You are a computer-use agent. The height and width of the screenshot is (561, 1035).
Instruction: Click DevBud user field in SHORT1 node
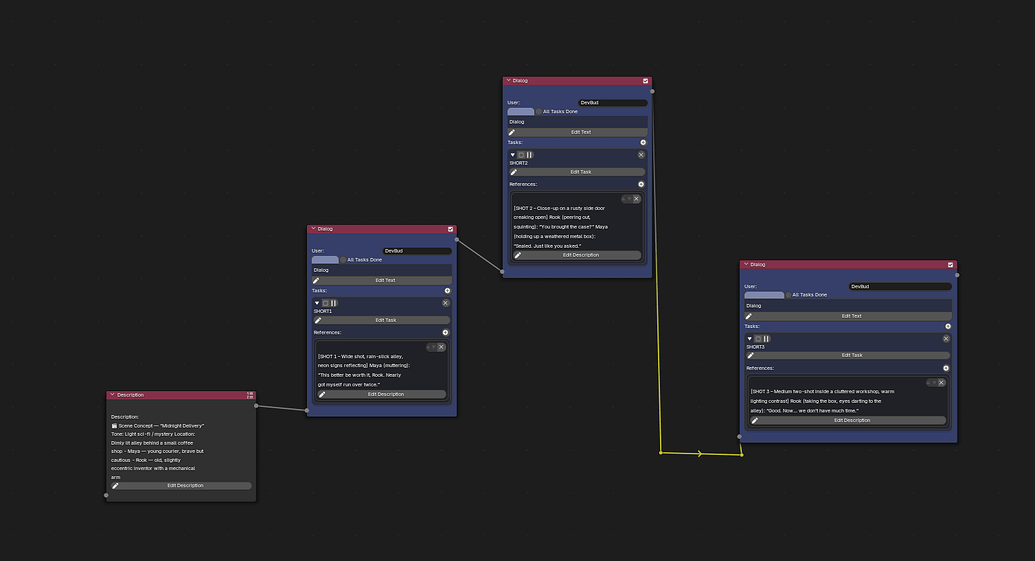[418, 251]
